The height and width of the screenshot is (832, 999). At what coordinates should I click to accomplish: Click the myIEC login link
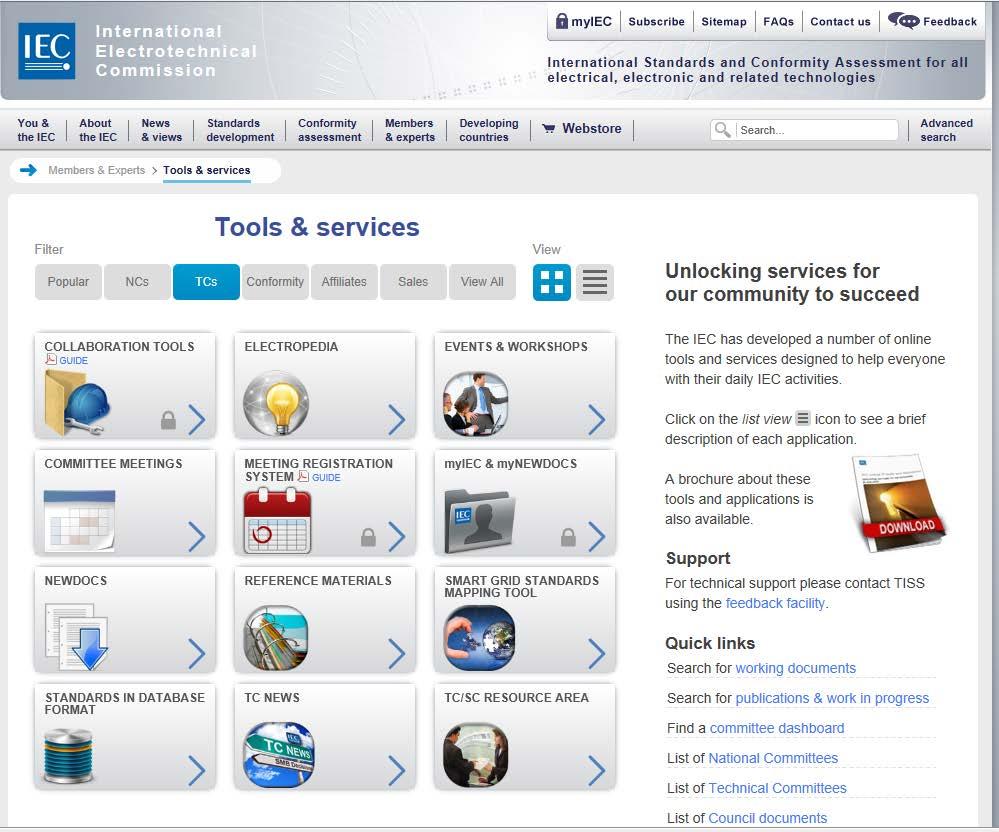coord(584,21)
